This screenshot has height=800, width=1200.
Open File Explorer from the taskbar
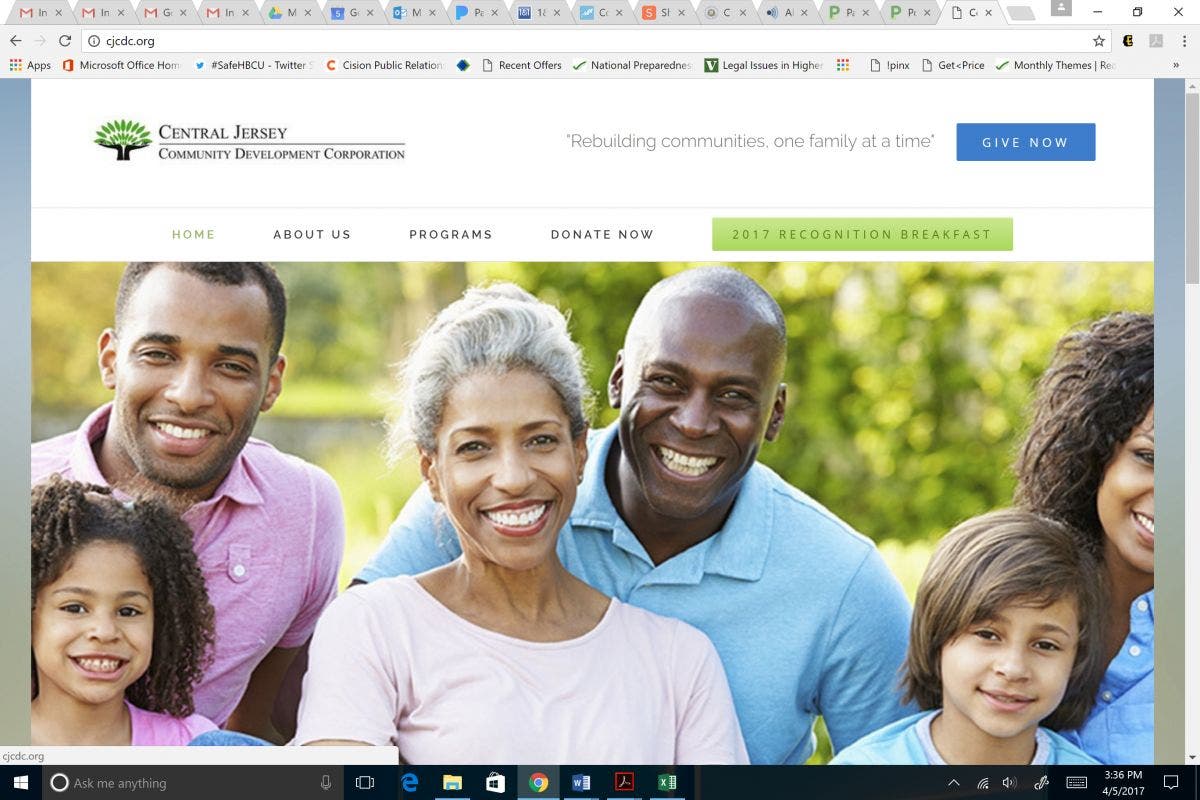[x=452, y=782]
